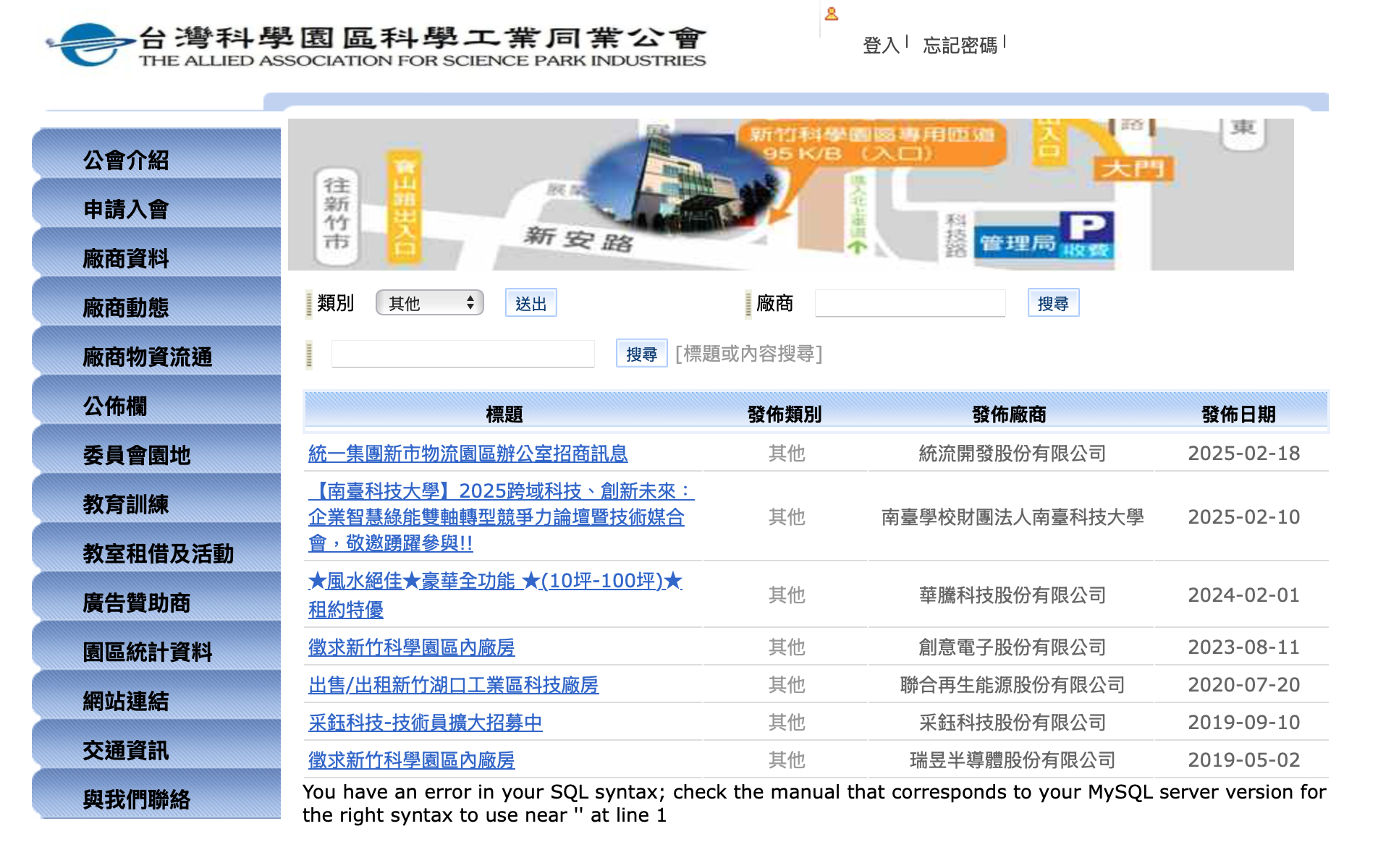Open the 南臺科技大學 2025跨域科技 post
1378x868 pixels.
(501, 517)
